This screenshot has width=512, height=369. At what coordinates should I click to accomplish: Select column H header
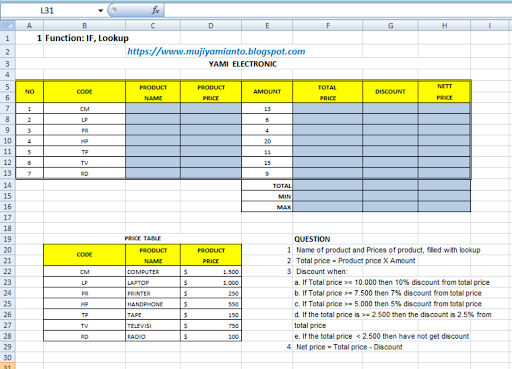tap(444, 26)
